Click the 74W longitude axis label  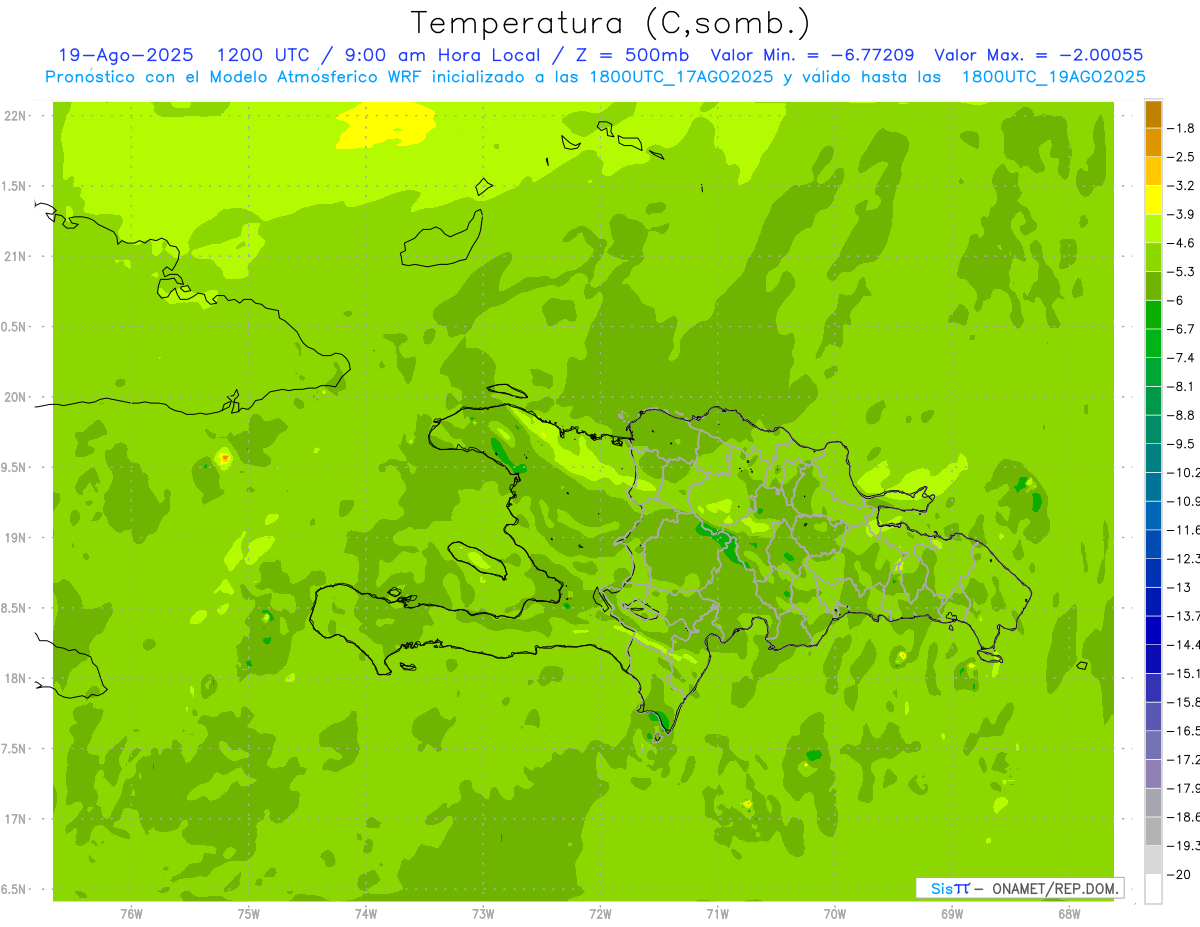tap(366, 913)
